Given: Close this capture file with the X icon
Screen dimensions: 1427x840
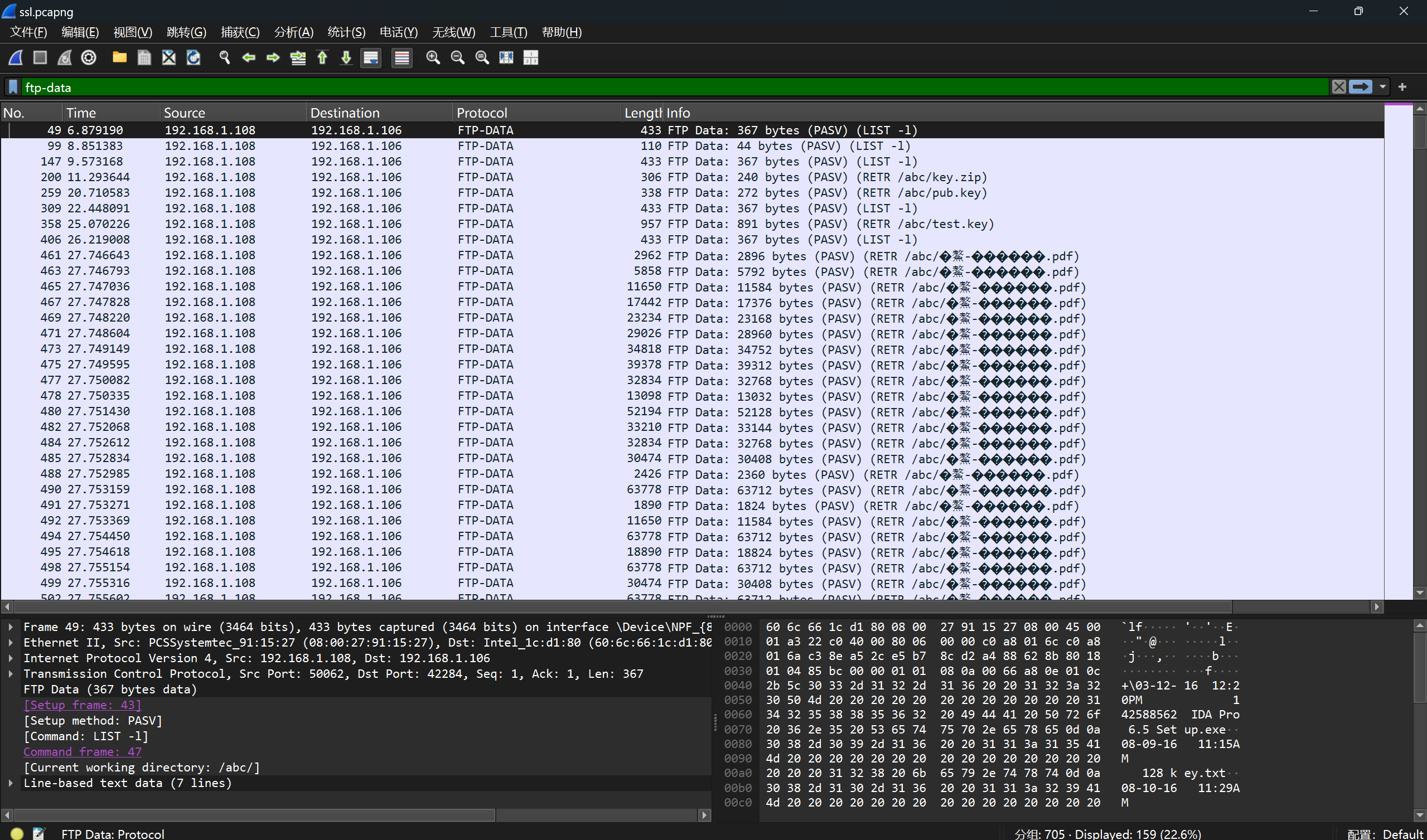Looking at the screenshot, I should tap(169, 58).
